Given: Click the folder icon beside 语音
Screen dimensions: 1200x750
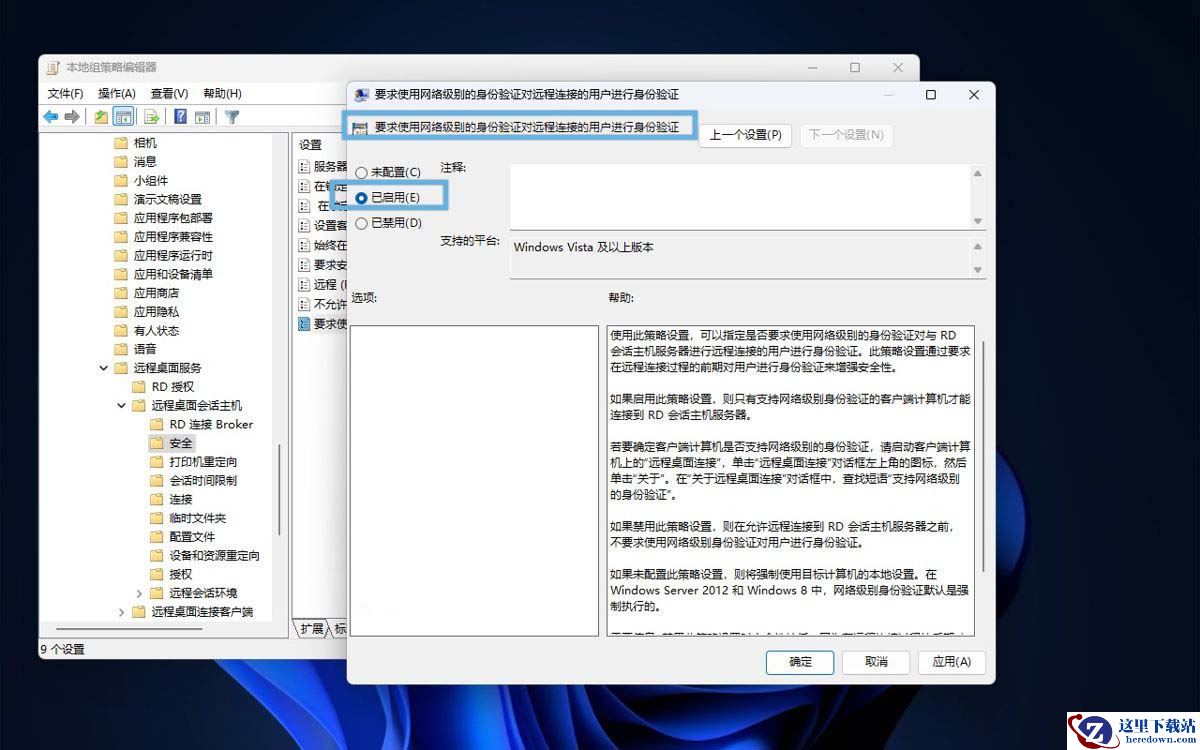Looking at the screenshot, I should click(121, 349).
